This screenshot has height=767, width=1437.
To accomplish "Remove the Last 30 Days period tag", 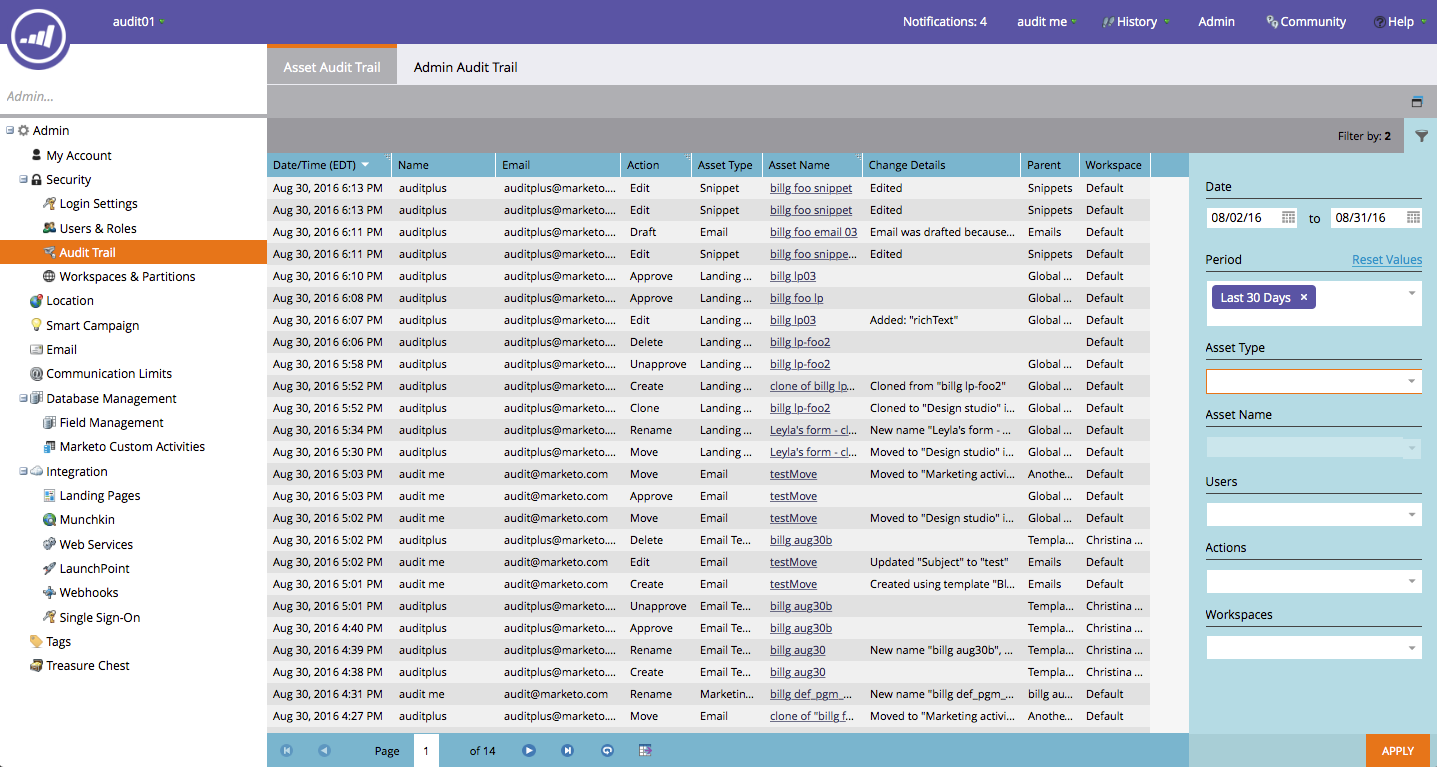I will 1304,298.
